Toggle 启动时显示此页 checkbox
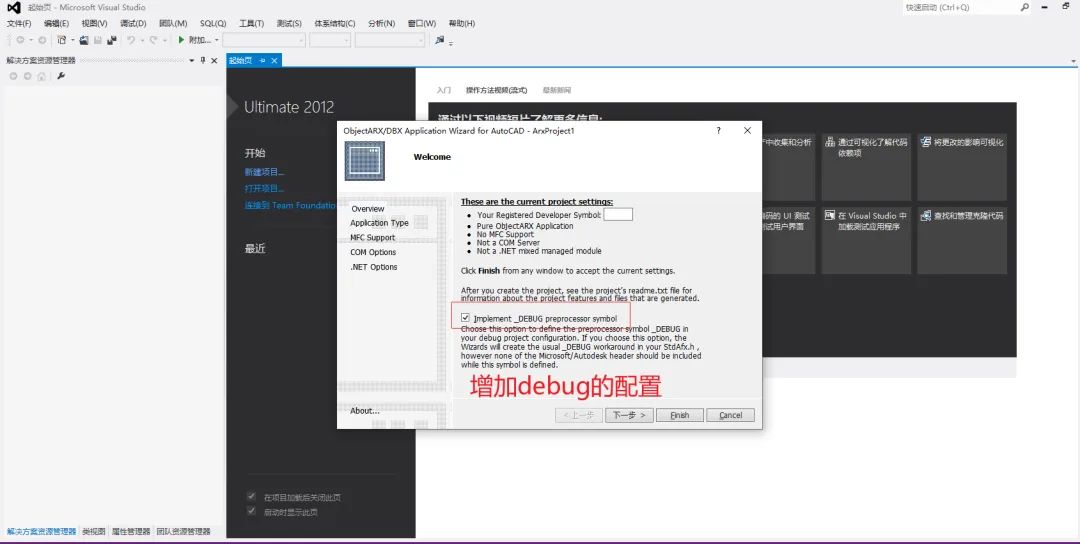The image size is (1080, 544). (252, 512)
